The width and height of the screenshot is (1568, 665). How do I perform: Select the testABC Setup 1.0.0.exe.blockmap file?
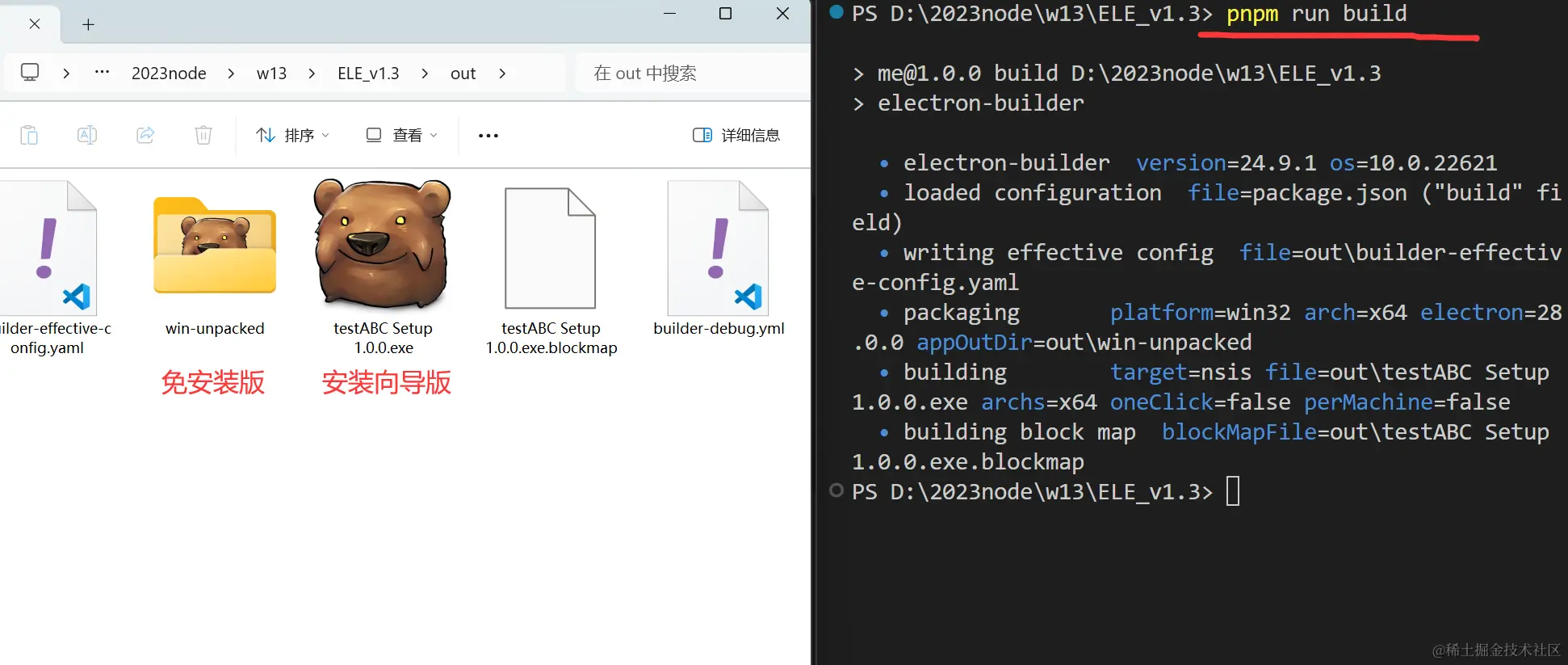[551, 271]
